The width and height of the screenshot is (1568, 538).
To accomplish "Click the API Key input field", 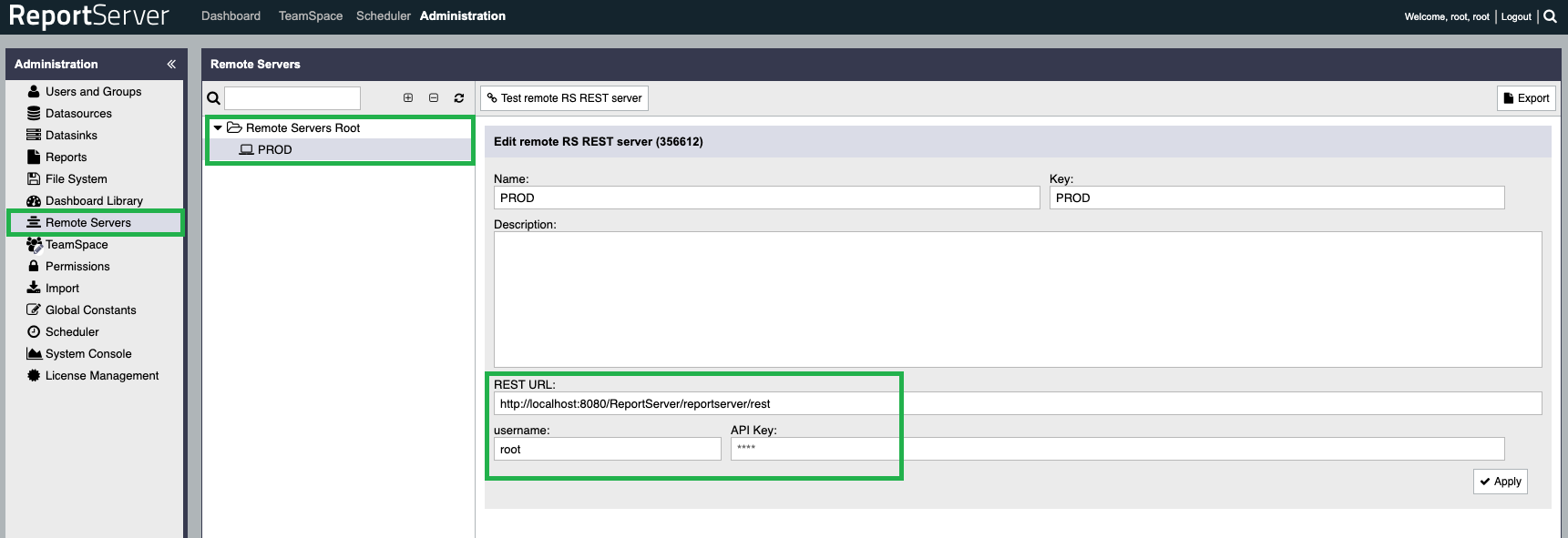I will 1118,449.
